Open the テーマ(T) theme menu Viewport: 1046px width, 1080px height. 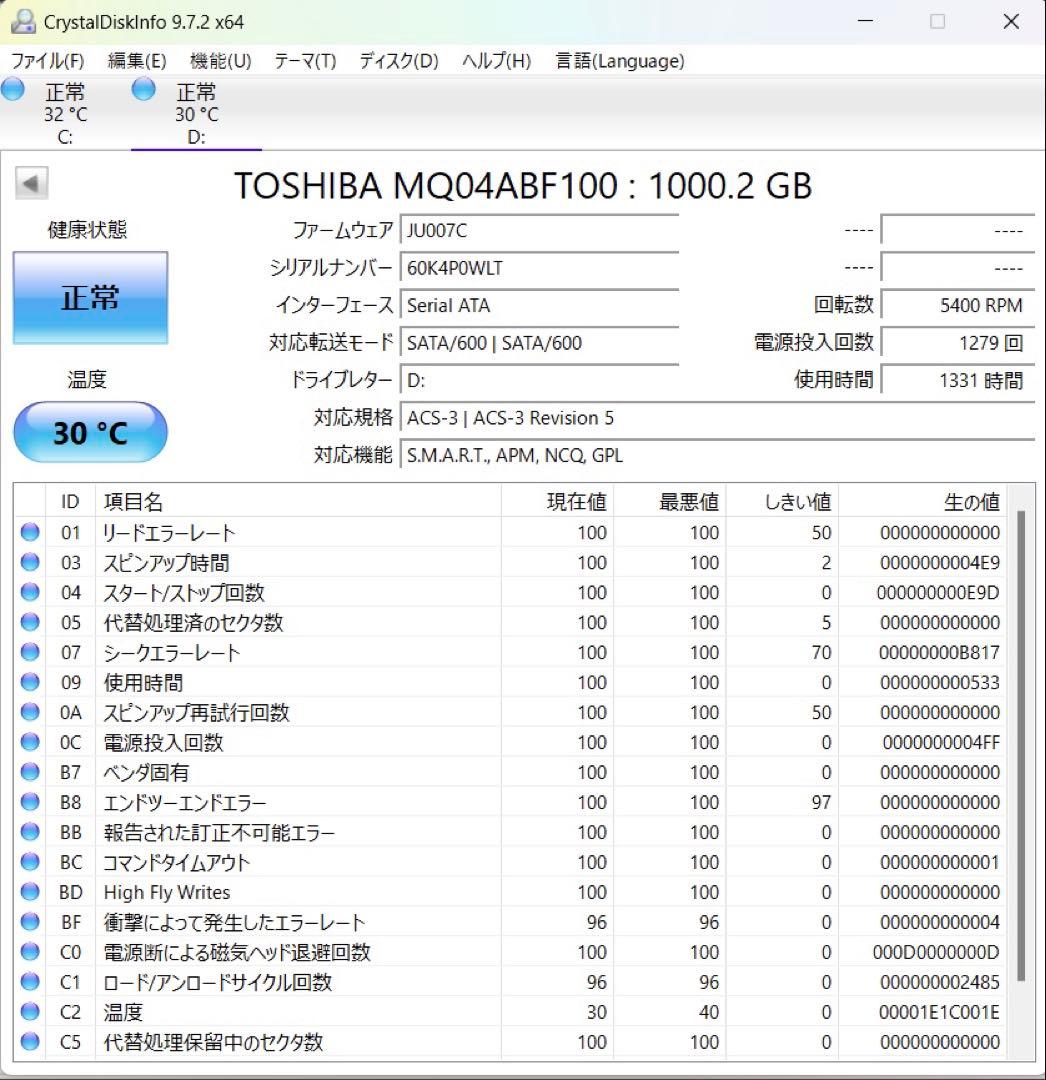point(303,61)
